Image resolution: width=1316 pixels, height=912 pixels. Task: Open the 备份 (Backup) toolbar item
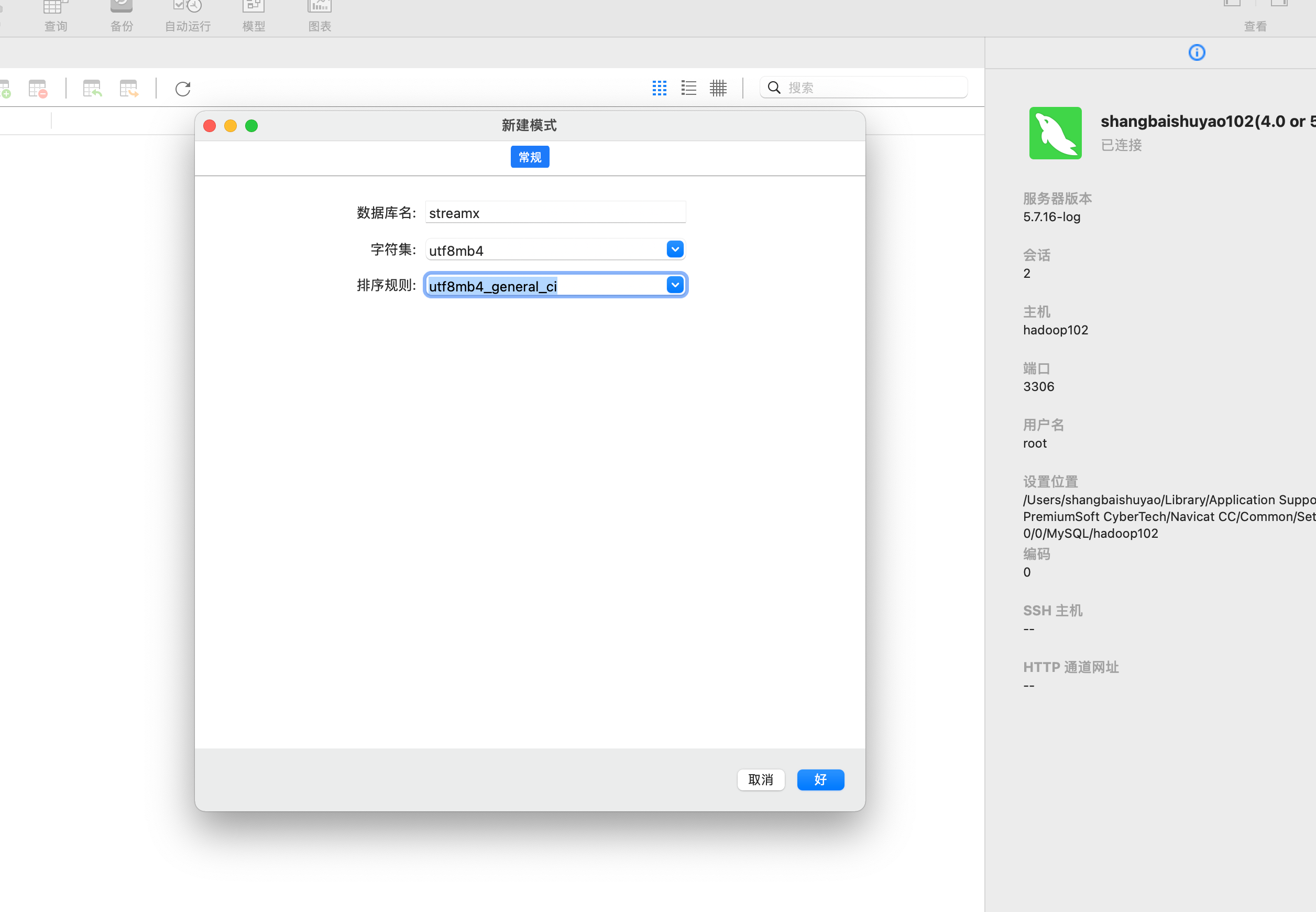[121, 17]
